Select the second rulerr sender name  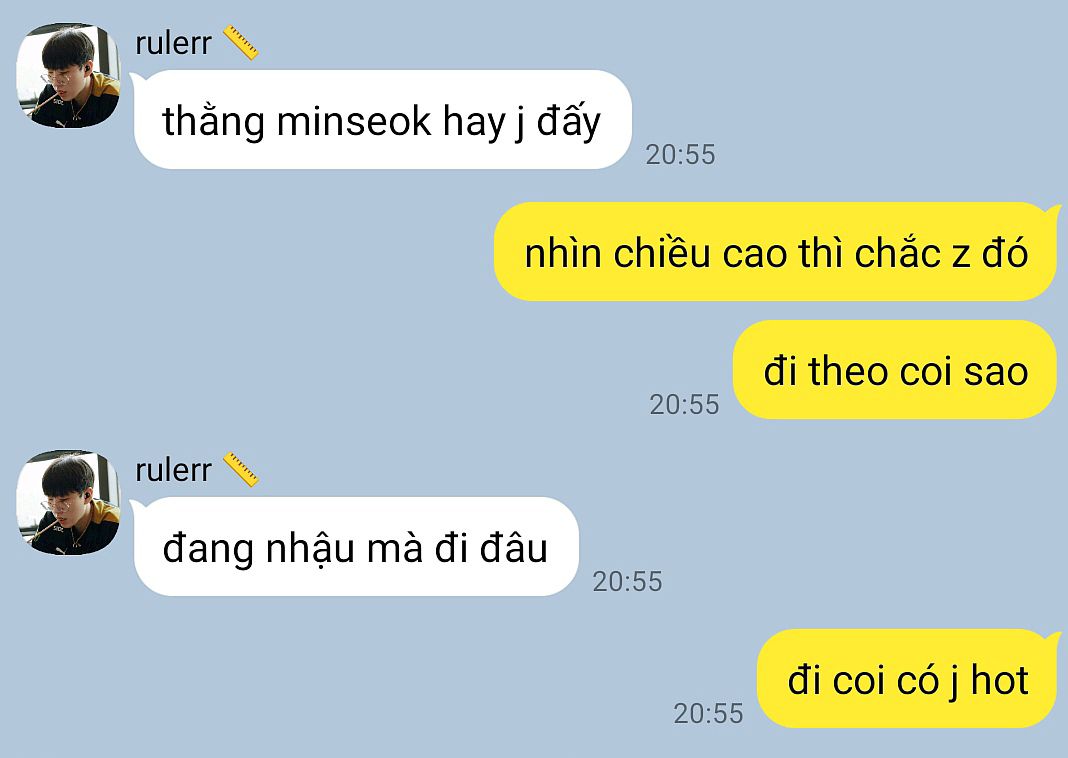pyautogui.click(x=174, y=471)
